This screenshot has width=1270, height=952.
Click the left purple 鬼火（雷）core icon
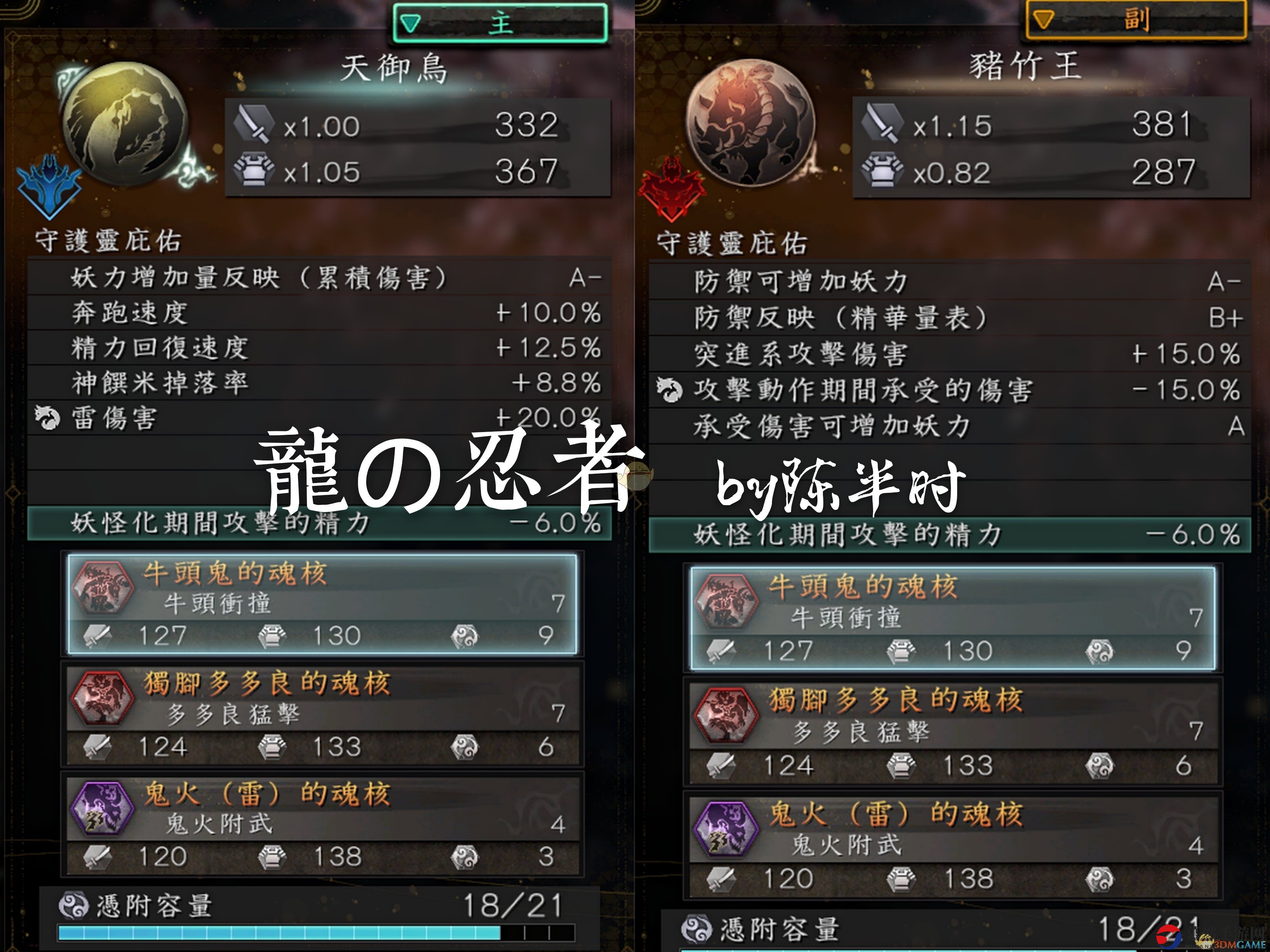[x=102, y=809]
